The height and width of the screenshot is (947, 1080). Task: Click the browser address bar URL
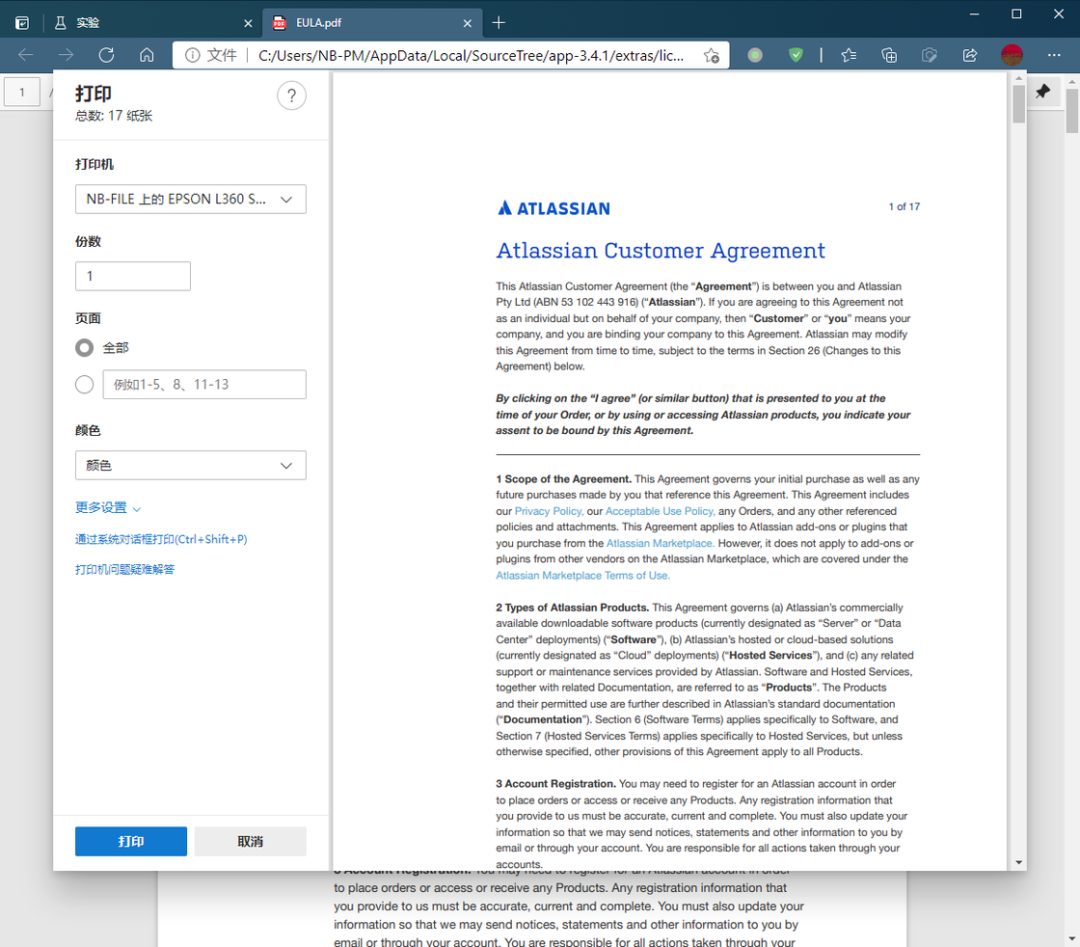(x=470, y=55)
